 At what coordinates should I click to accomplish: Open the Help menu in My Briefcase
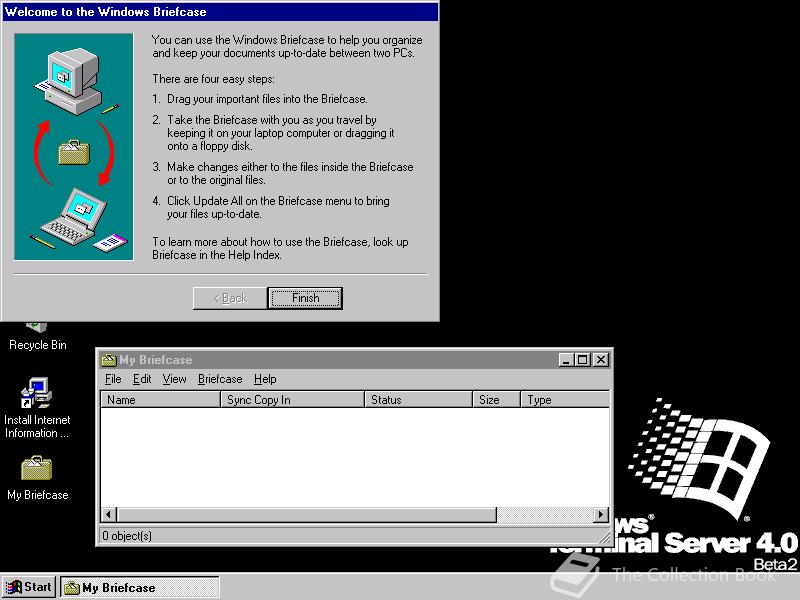pos(265,379)
